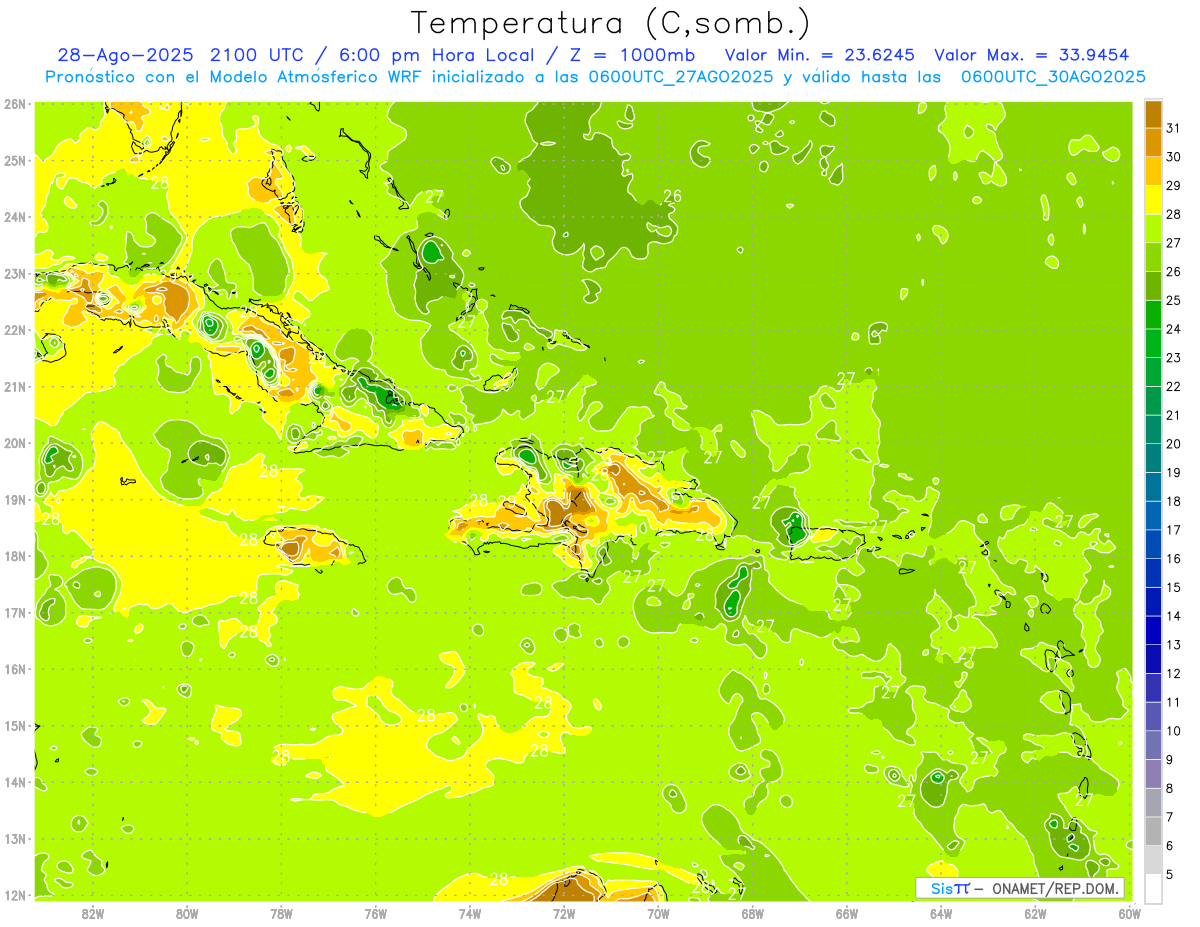The width and height of the screenshot is (1200, 927).
Task: Click the '10' value on color legend
Action: tap(1174, 731)
